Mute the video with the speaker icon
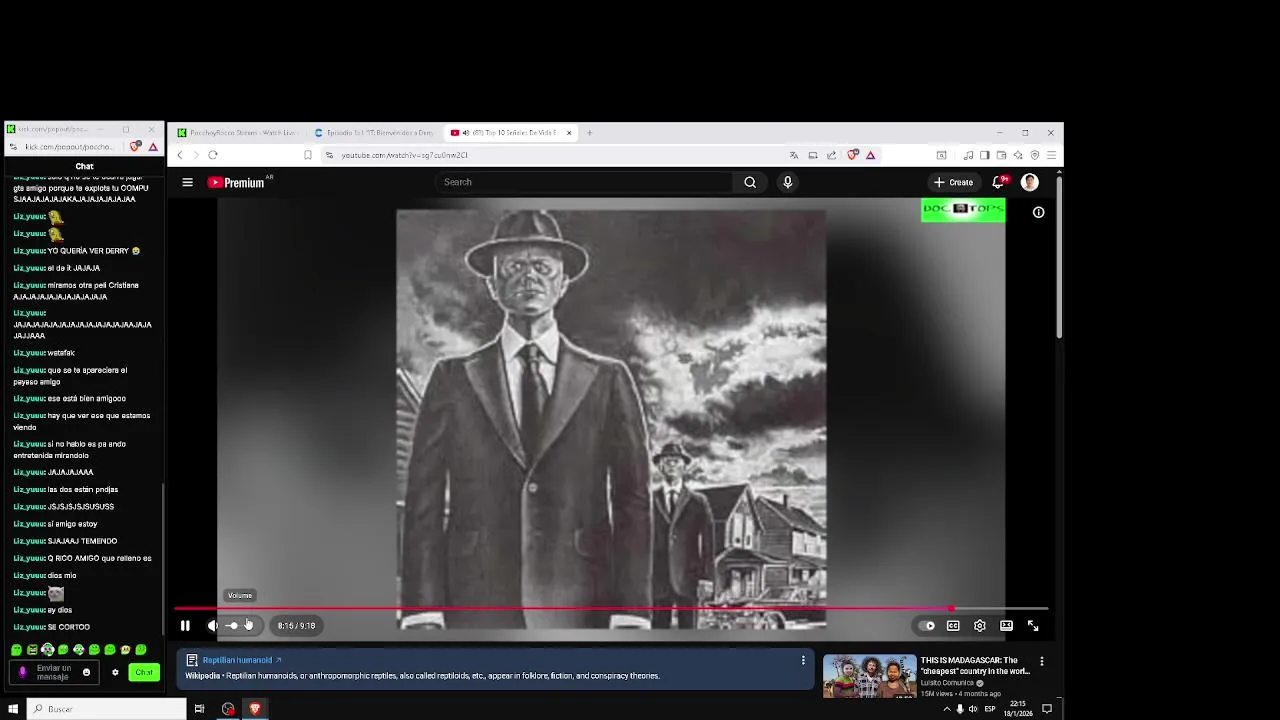Image resolution: width=1280 pixels, height=720 pixels. point(213,626)
